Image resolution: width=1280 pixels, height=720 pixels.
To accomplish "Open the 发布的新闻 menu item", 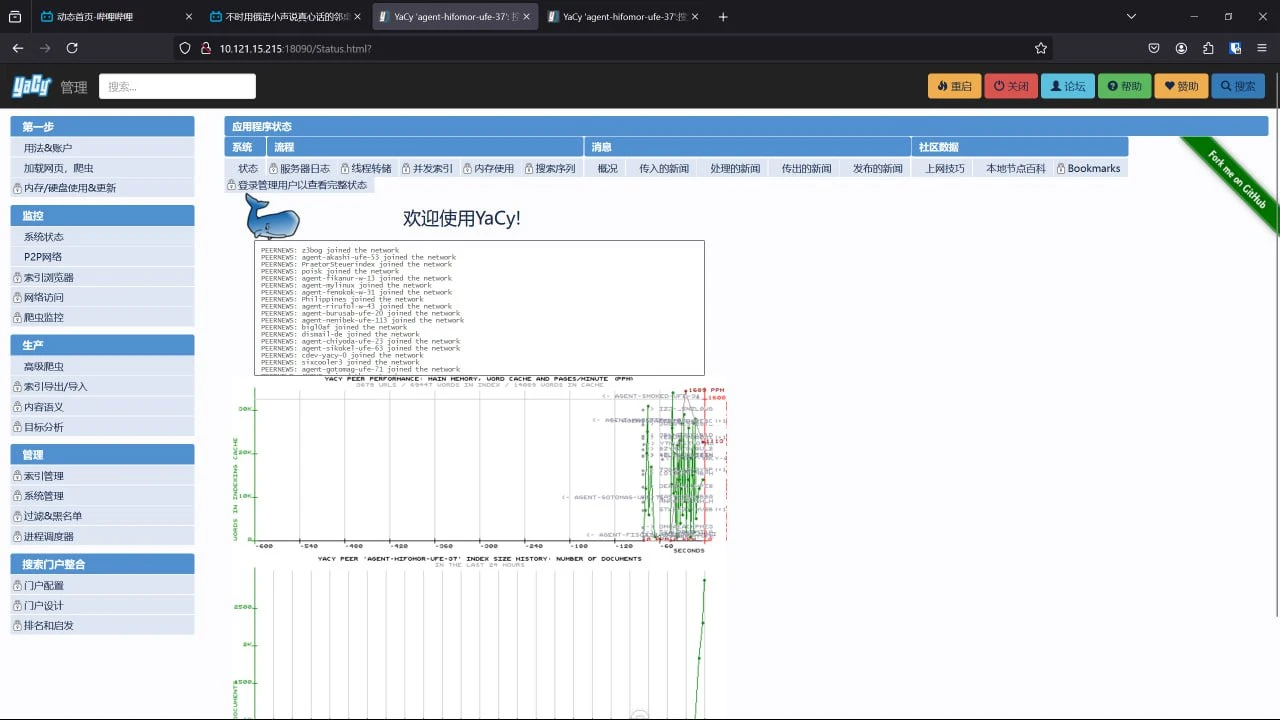I will pos(877,169).
